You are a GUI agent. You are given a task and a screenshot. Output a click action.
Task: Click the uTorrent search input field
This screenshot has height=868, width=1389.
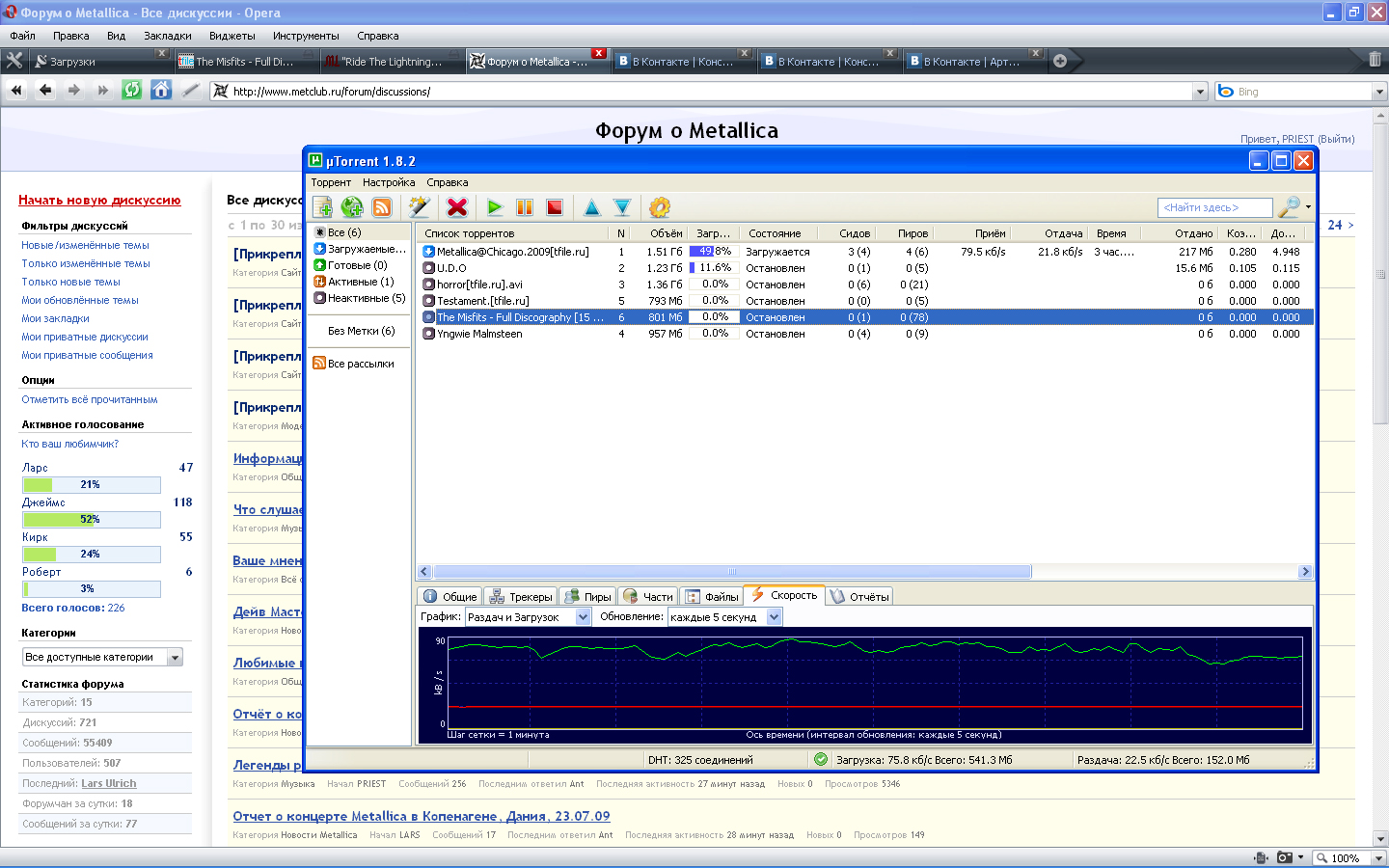(x=1213, y=207)
